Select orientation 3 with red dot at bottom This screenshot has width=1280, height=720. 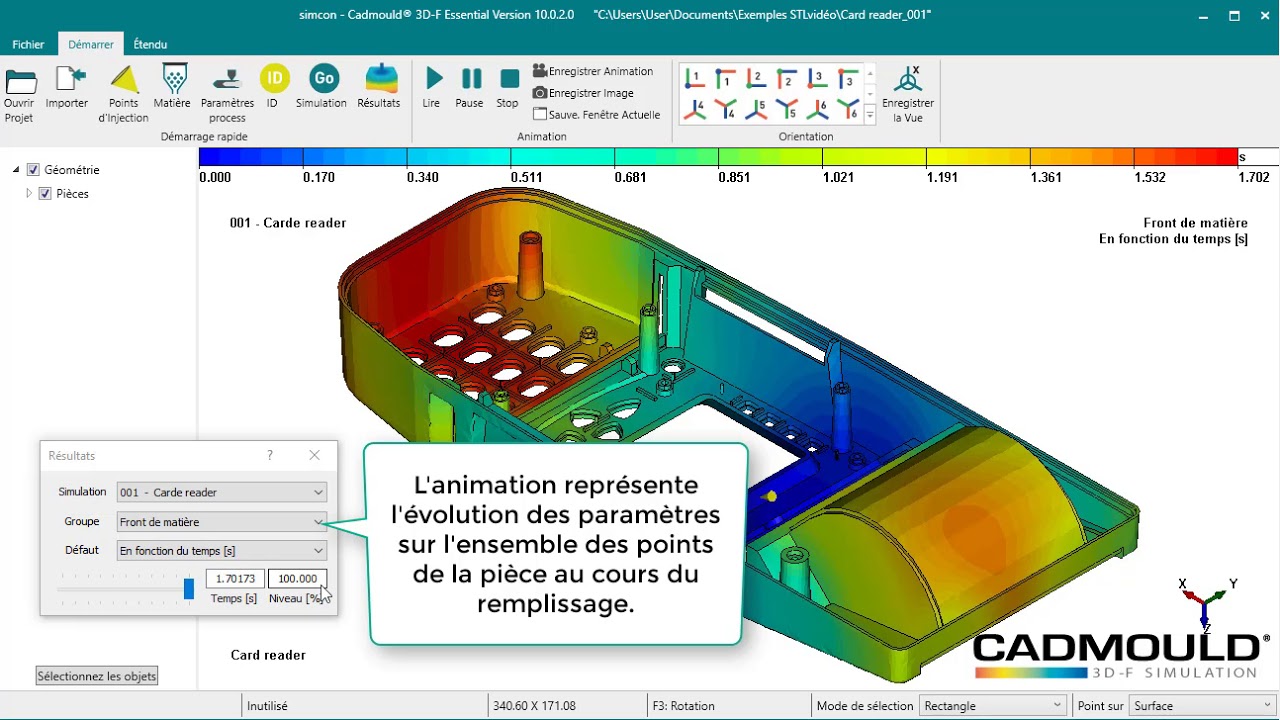coord(817,78)
